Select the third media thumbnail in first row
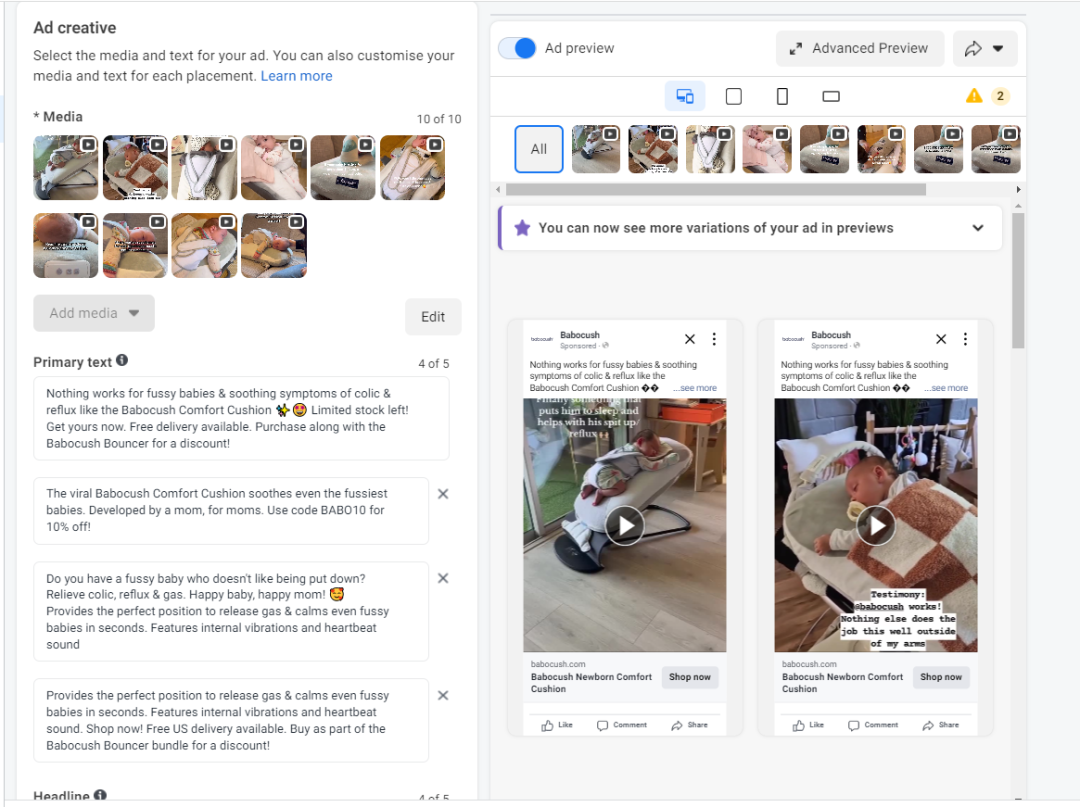Screen dimensions: 1080x807 [x=204, y=167]
